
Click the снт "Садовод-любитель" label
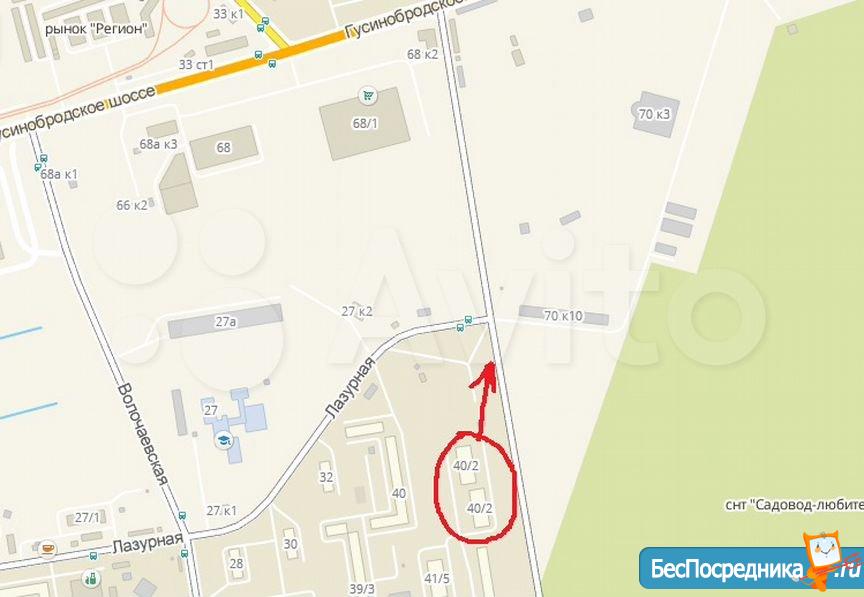795,504
